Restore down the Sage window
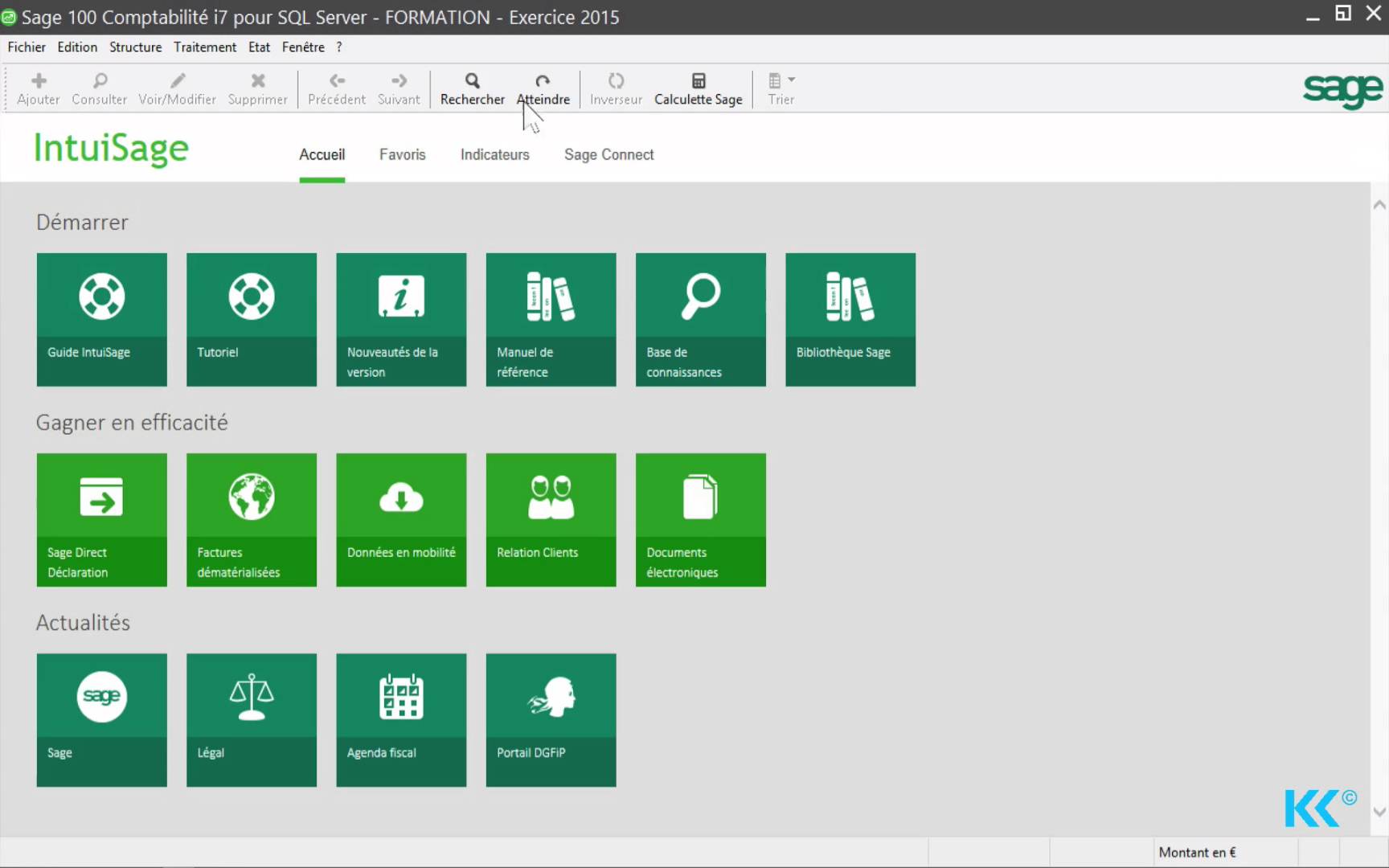The width and height of the screenshot is (1389, 868). (1343, 14)
